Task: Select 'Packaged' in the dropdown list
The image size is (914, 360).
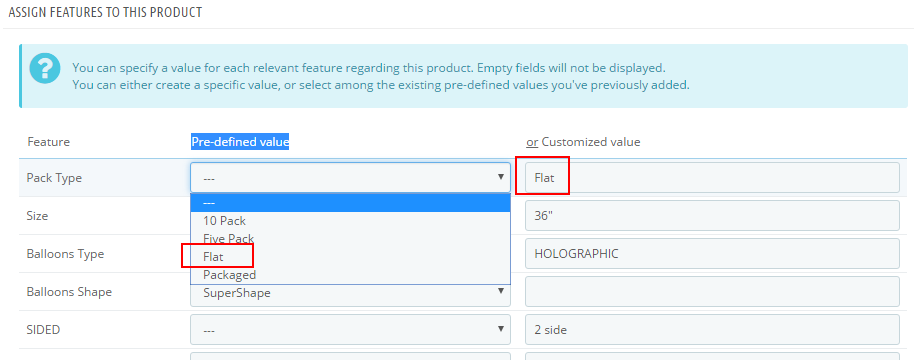Action: coord(350,274)
